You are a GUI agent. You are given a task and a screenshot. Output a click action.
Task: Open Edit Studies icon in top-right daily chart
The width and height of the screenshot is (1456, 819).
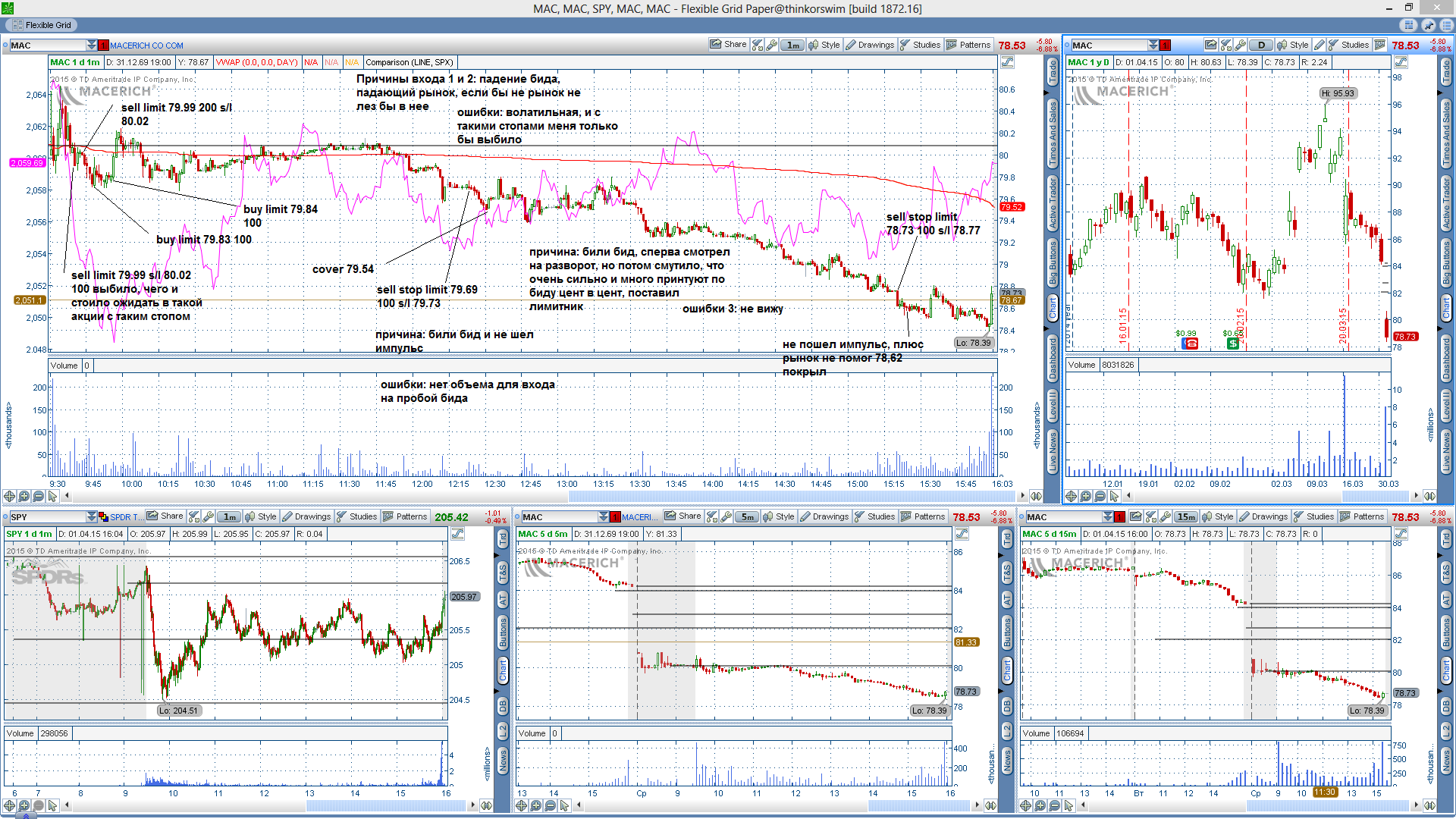pyautogui.click(x=1225, y=45)
